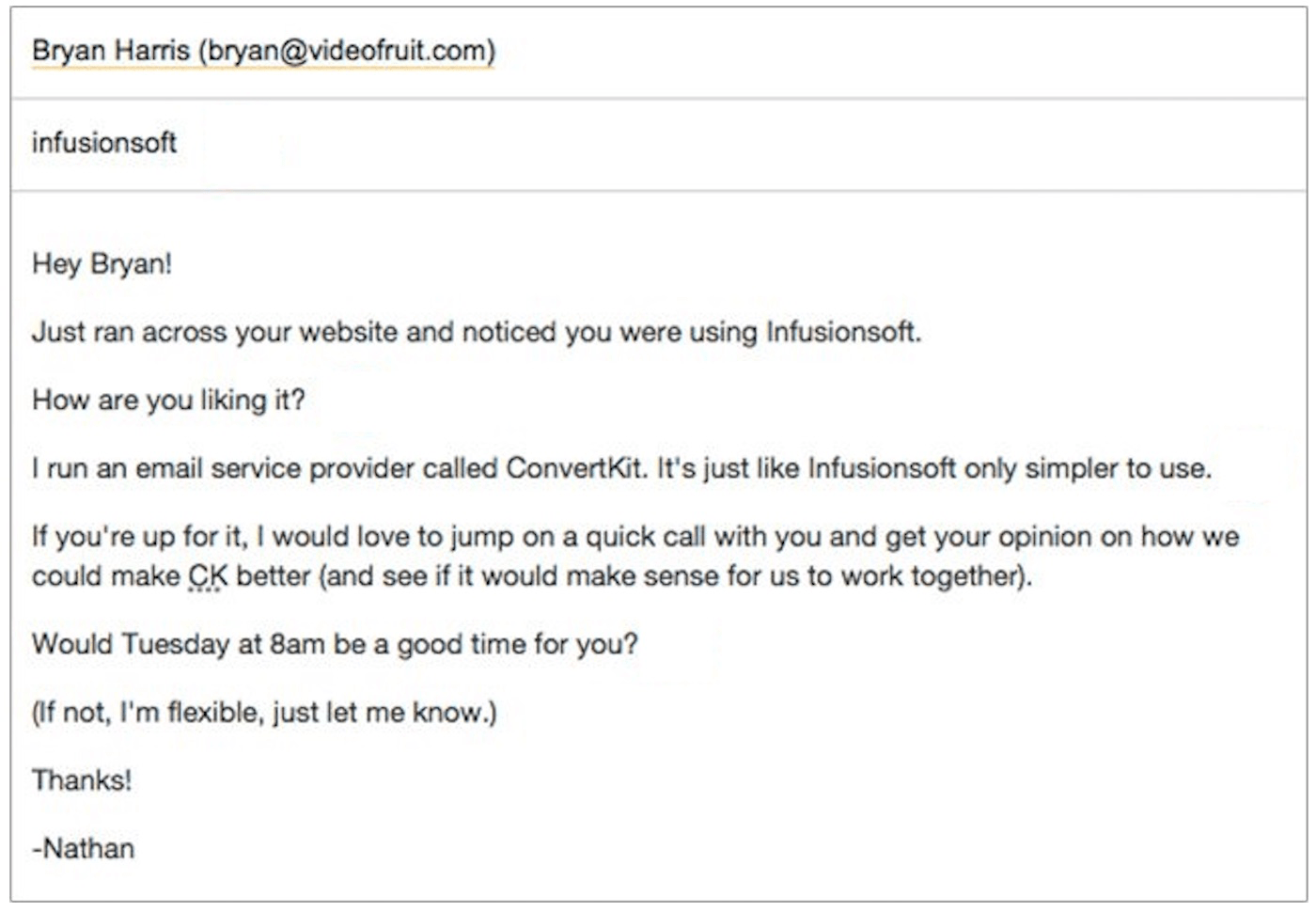The width and height of the screenshot is (1316, 912).
Task: Click the bryan@videofruit.com email address
Action: (347, 50)
